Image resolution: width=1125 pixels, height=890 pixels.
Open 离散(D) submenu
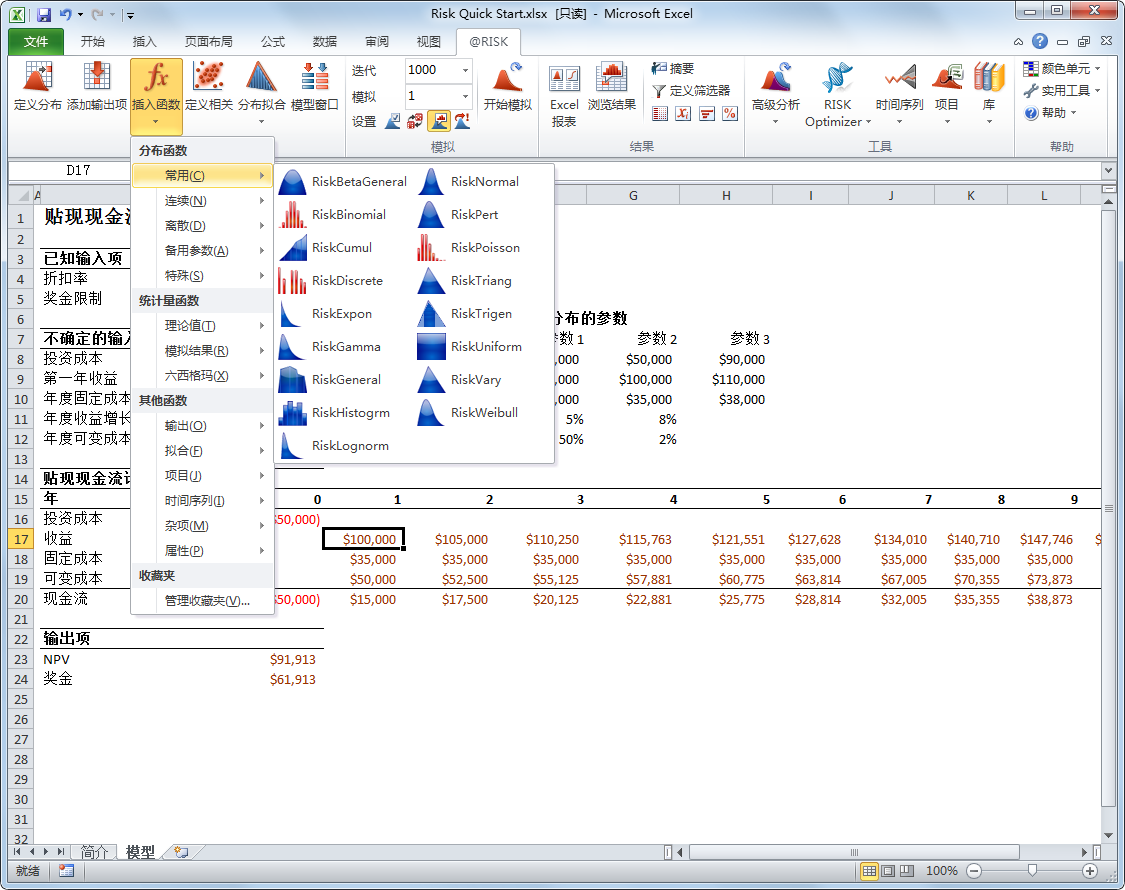[x=202, y=225]
